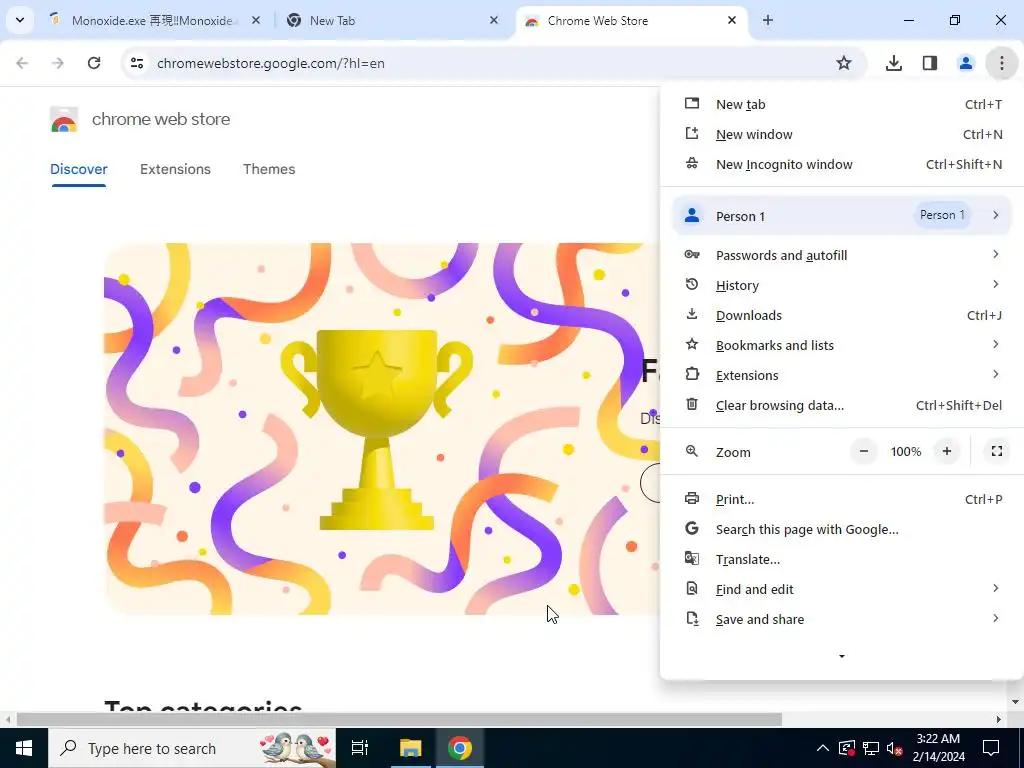Click the horizontal scrollbar thumb
Screen dimensions: 1024x768
coord(399,720)
